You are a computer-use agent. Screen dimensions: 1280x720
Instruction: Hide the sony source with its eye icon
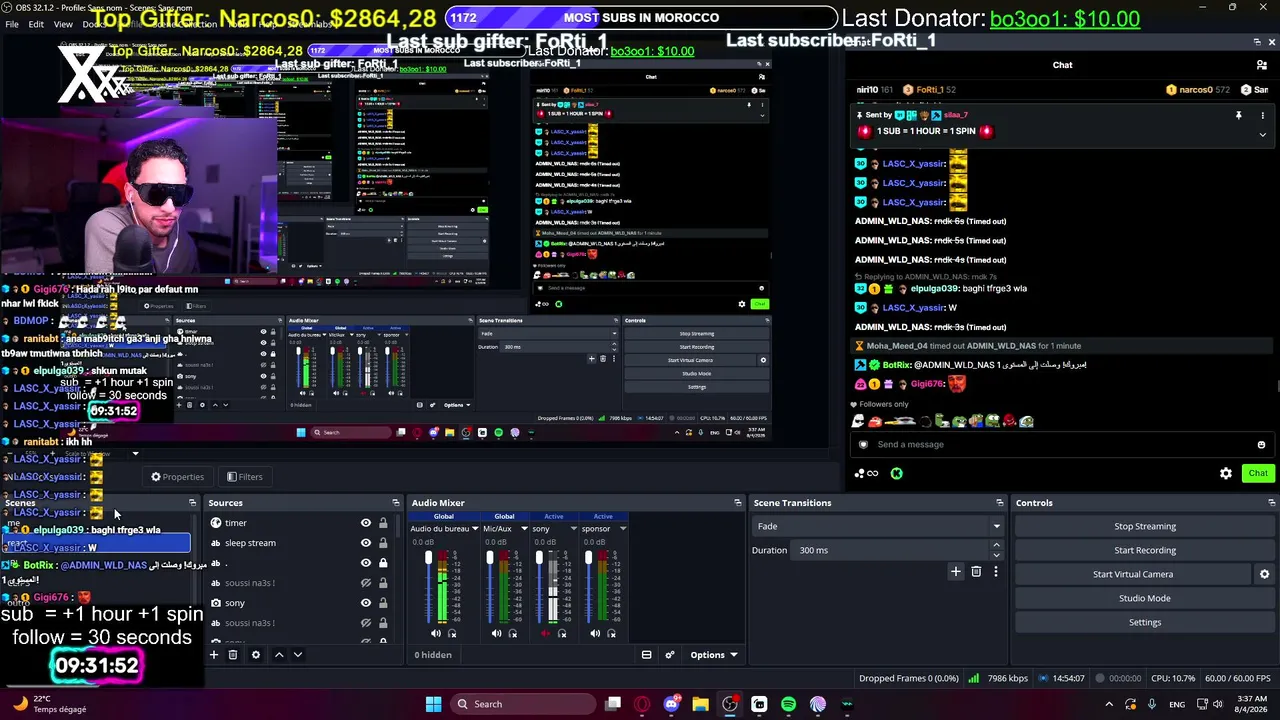[366, 603]
